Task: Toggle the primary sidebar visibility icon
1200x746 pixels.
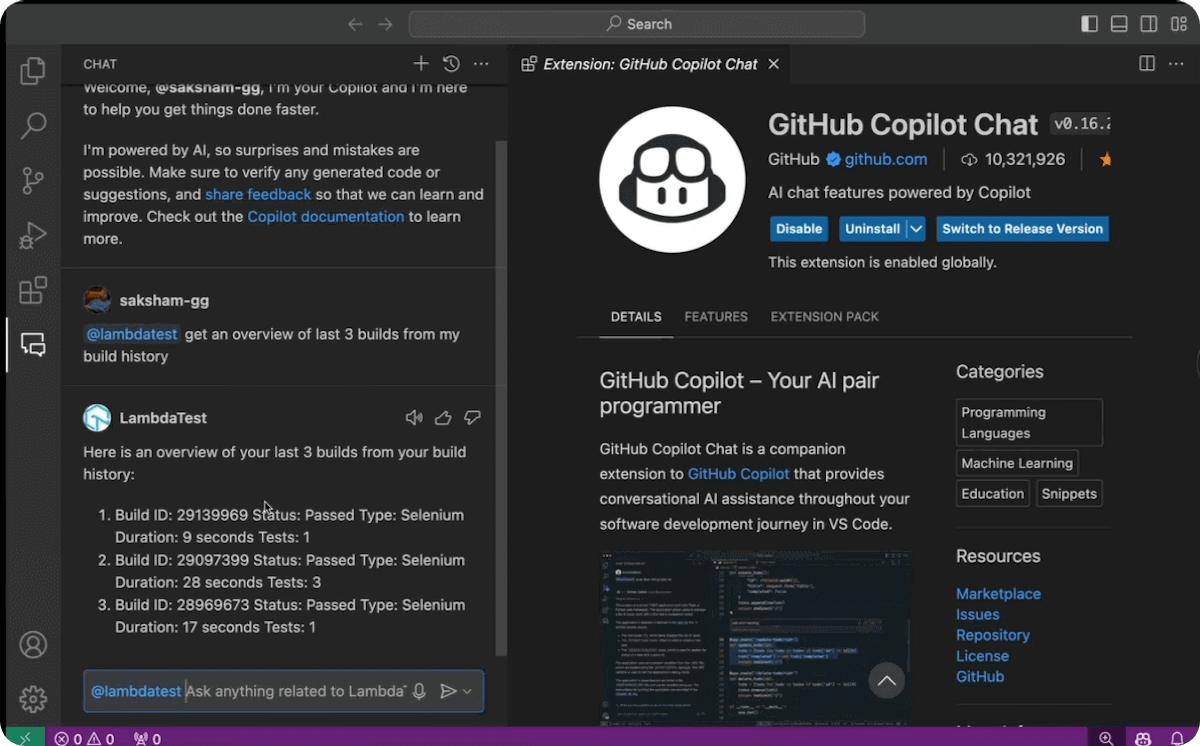Action: click(1089, 23)
